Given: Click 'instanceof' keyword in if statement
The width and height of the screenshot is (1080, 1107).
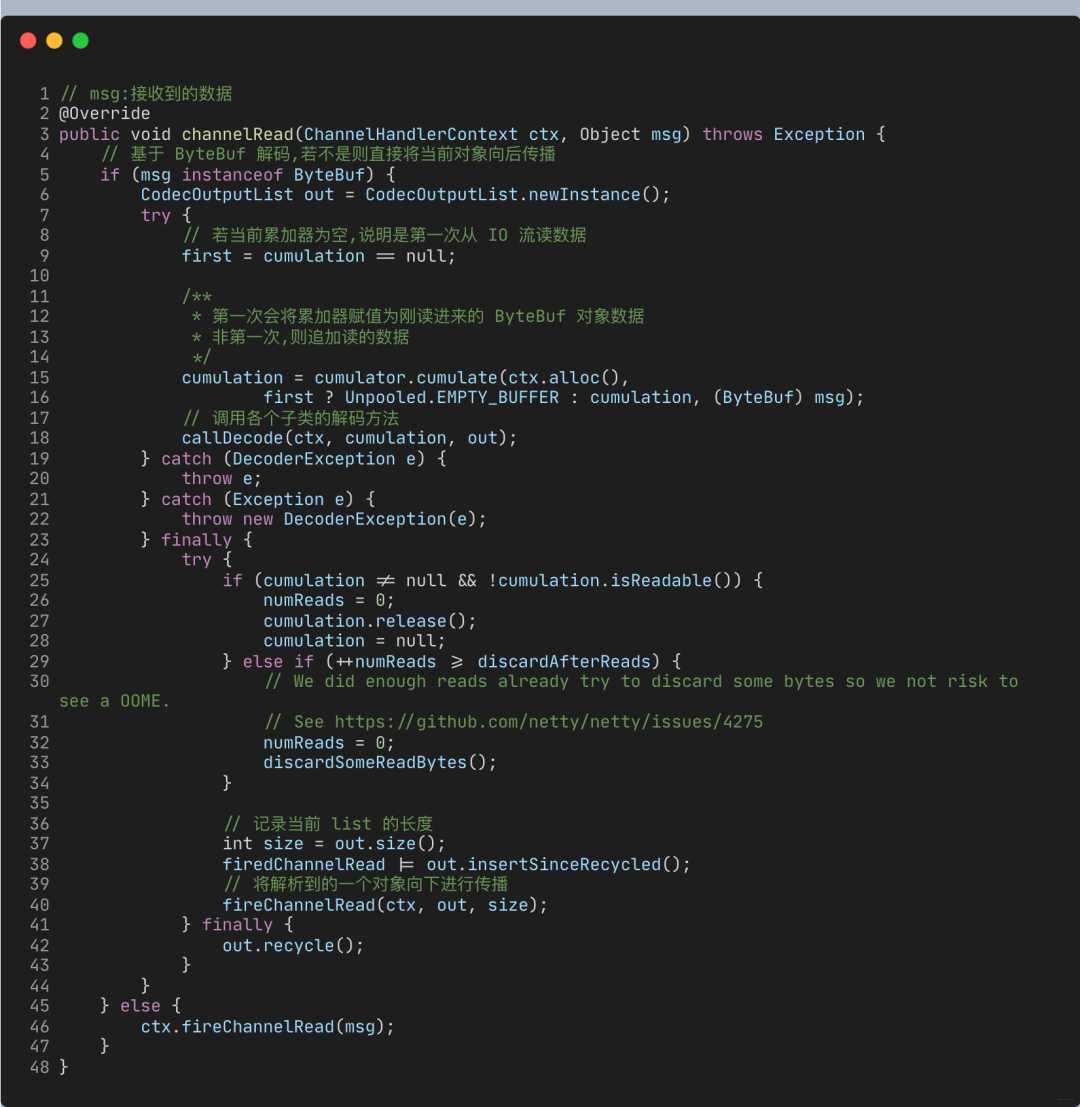Looking at the screenshot, I should coord(232,174).
